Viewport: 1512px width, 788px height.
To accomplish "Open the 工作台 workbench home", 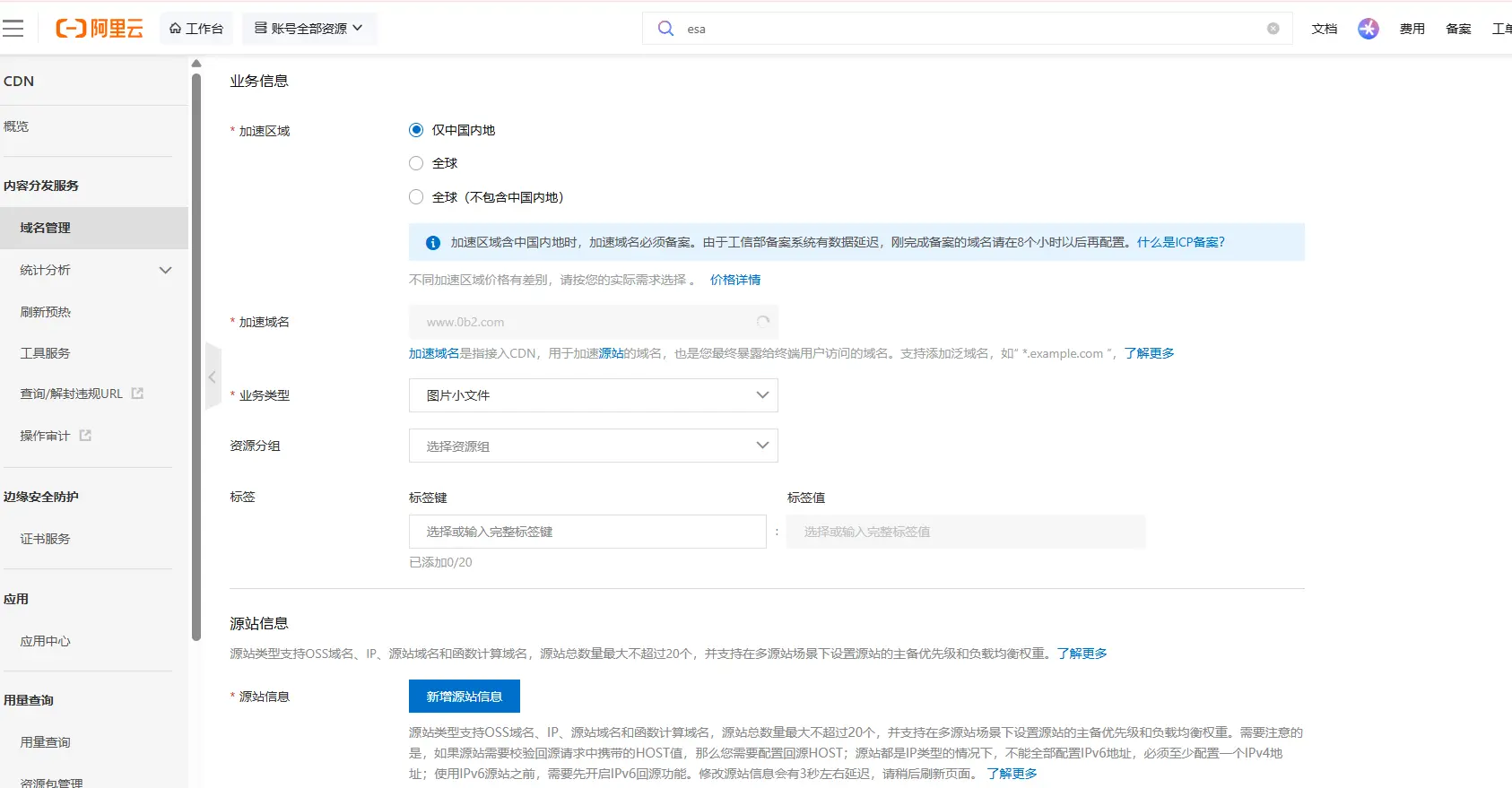I will (x=196, y=29).
